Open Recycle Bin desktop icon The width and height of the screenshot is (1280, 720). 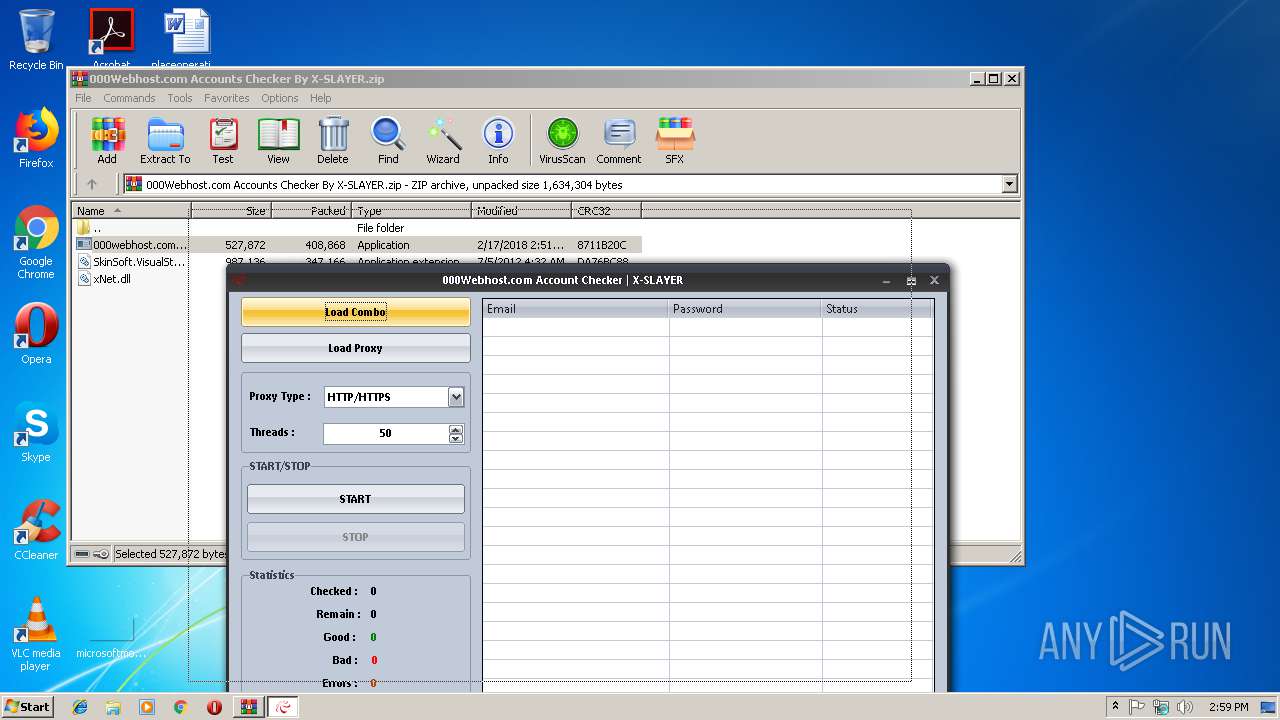click(x=36, y=40)
